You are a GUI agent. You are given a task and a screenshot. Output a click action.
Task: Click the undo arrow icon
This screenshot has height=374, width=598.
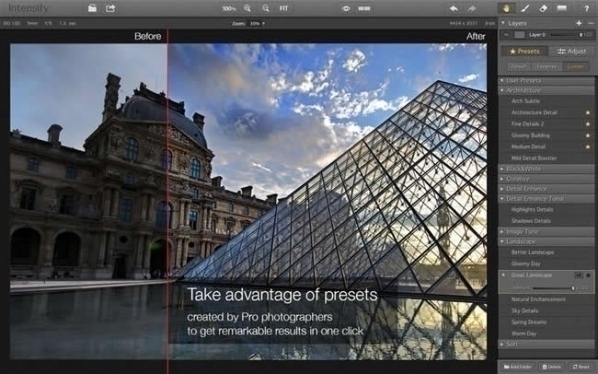click(x=453, y=8)
